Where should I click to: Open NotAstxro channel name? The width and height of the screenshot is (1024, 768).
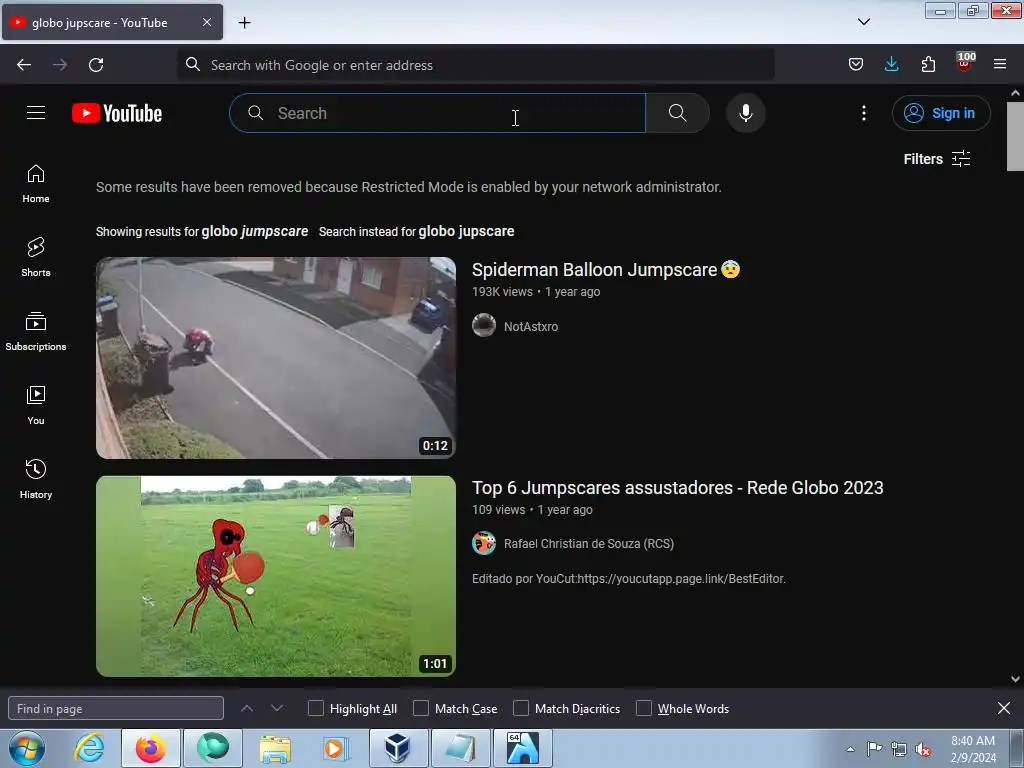[531, 327]
